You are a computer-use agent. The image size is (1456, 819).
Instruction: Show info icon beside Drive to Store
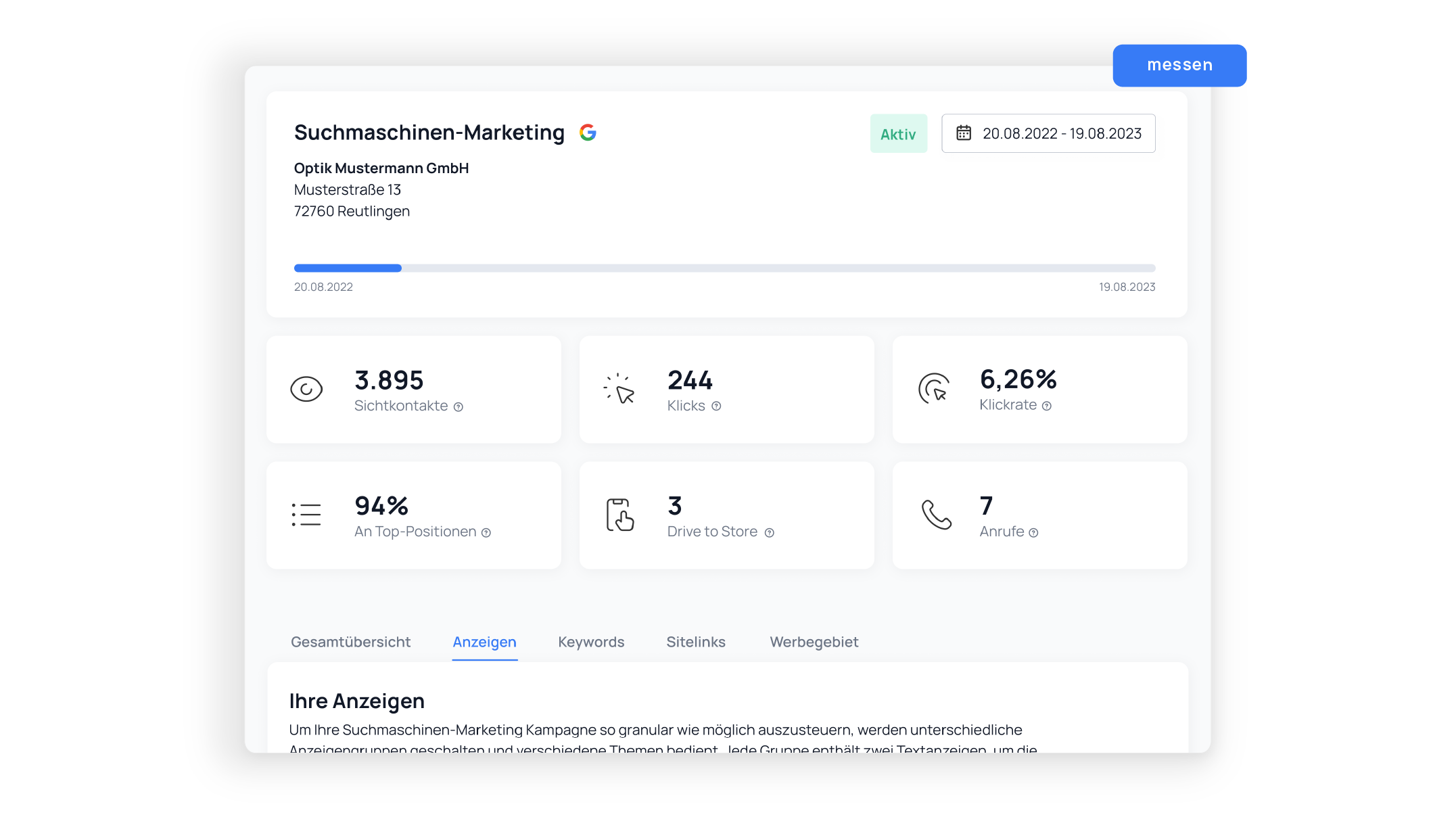pyautogui.click(x=770, y=533)
